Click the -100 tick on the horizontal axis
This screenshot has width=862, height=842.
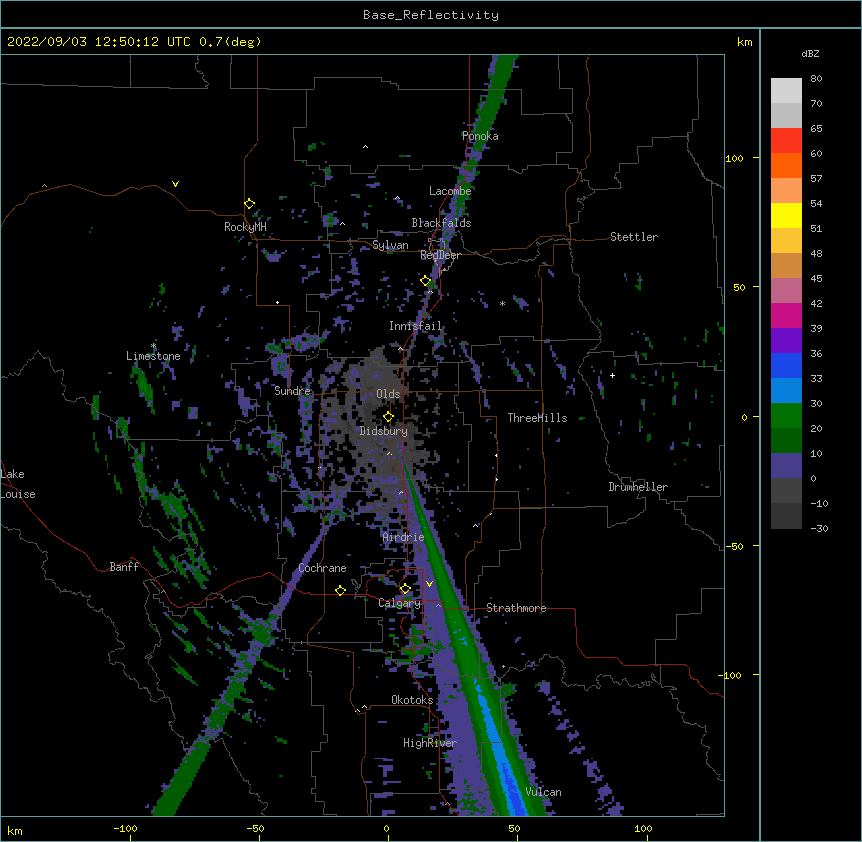[x=125, y=828]
